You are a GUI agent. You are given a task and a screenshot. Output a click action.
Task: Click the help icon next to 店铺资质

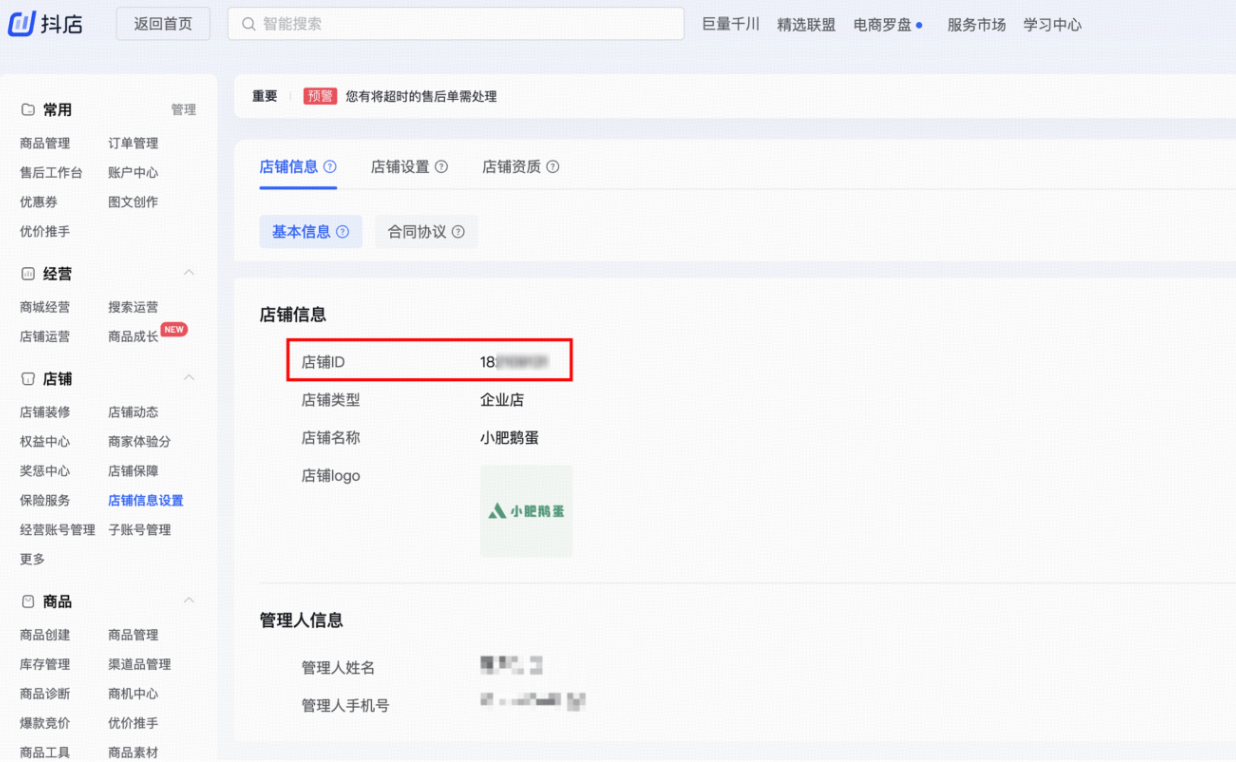553,167
